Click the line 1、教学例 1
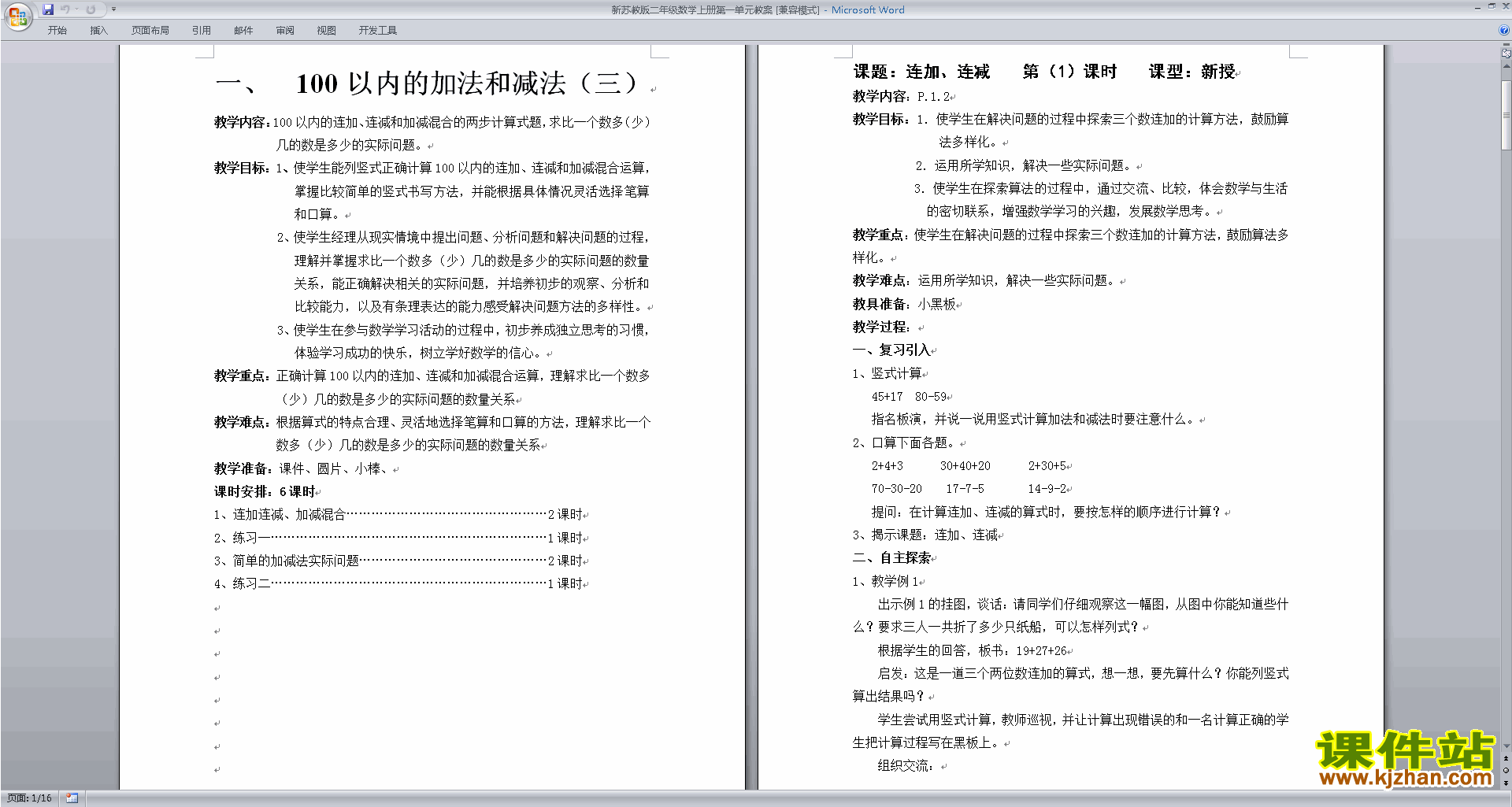 pos(886,582)
